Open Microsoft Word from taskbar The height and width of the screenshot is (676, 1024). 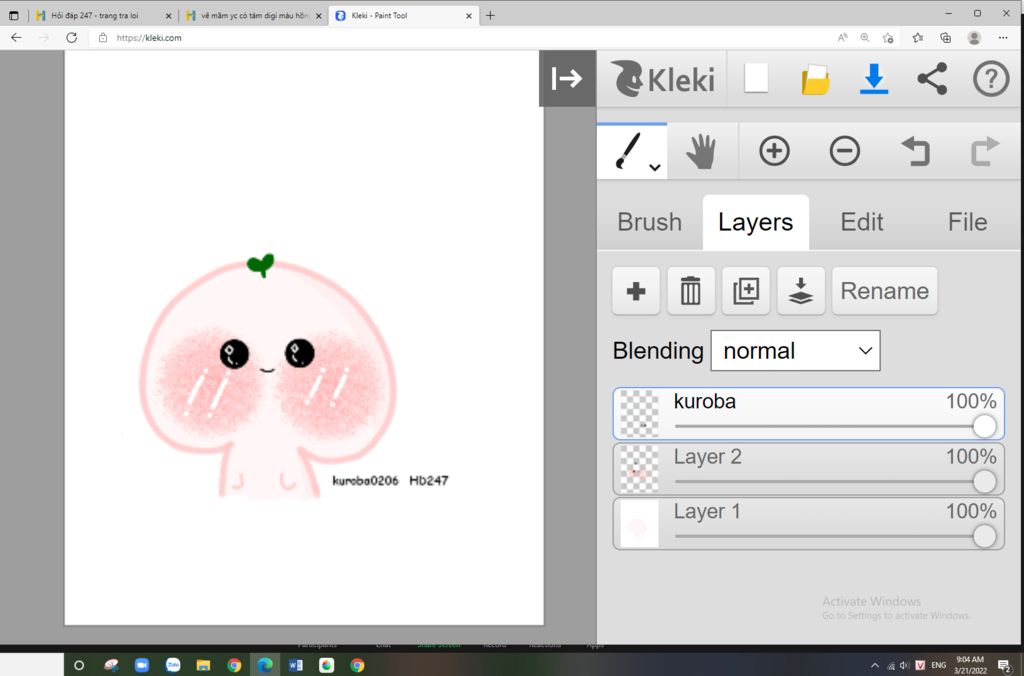tap(295, 665)
